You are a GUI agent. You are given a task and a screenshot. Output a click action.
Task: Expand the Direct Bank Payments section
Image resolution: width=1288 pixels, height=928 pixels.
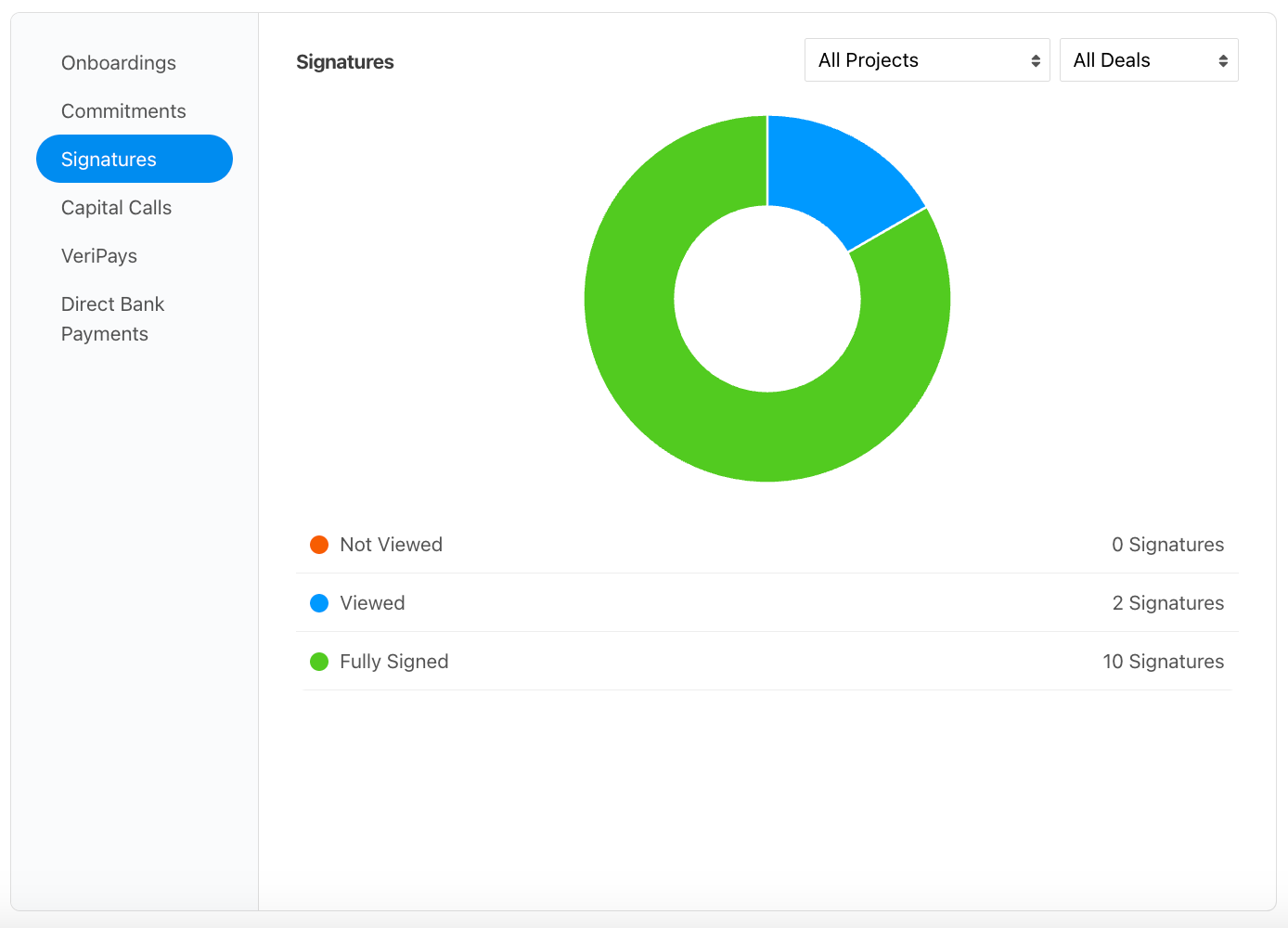(x=112, y=318)
